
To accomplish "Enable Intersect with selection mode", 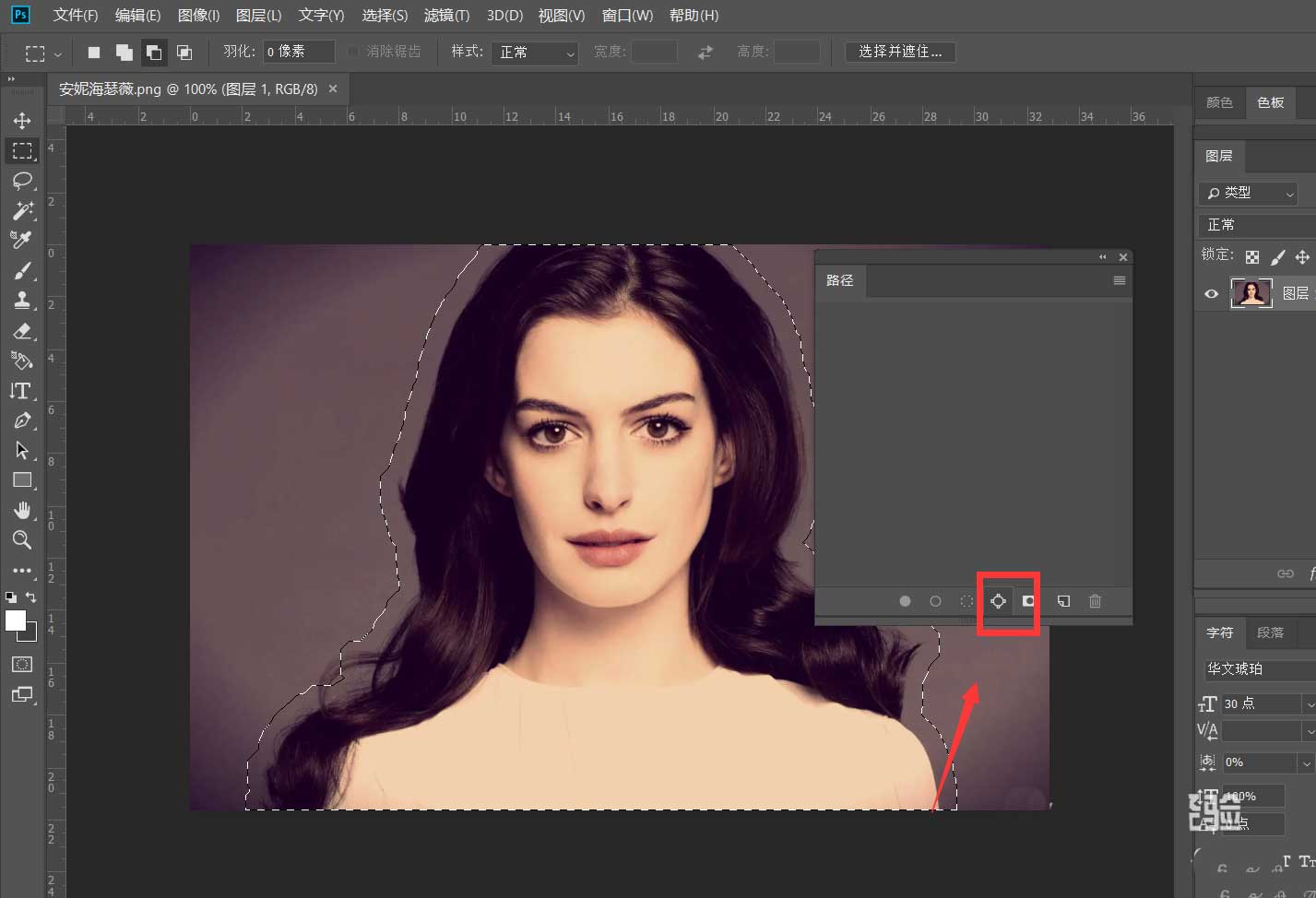I will pyautogui.click(x=184, y=53).
